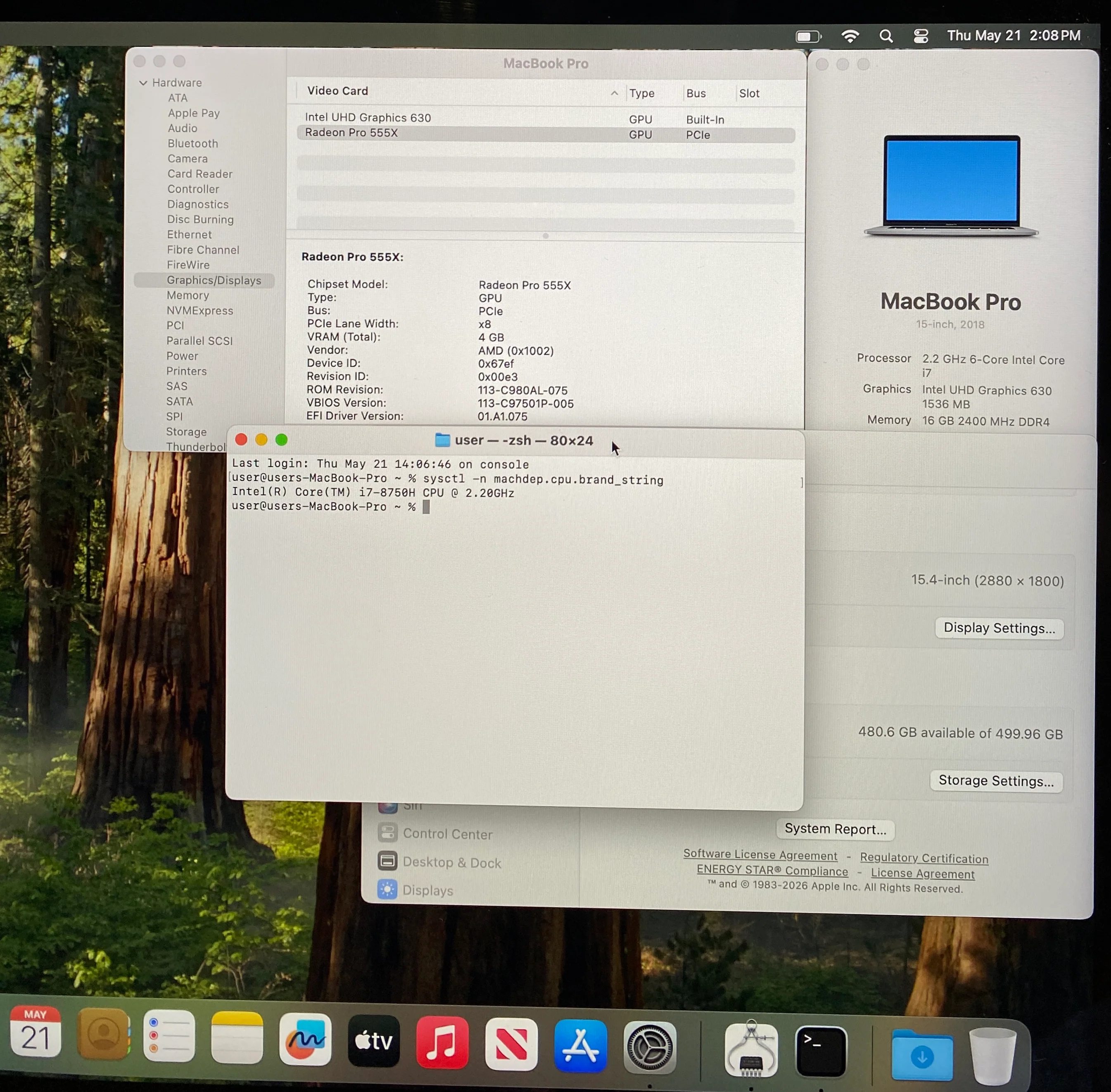This screenshot has height=1092, width=1111.
Task: Open License Agreement link
Action: (x=922, y=873)
